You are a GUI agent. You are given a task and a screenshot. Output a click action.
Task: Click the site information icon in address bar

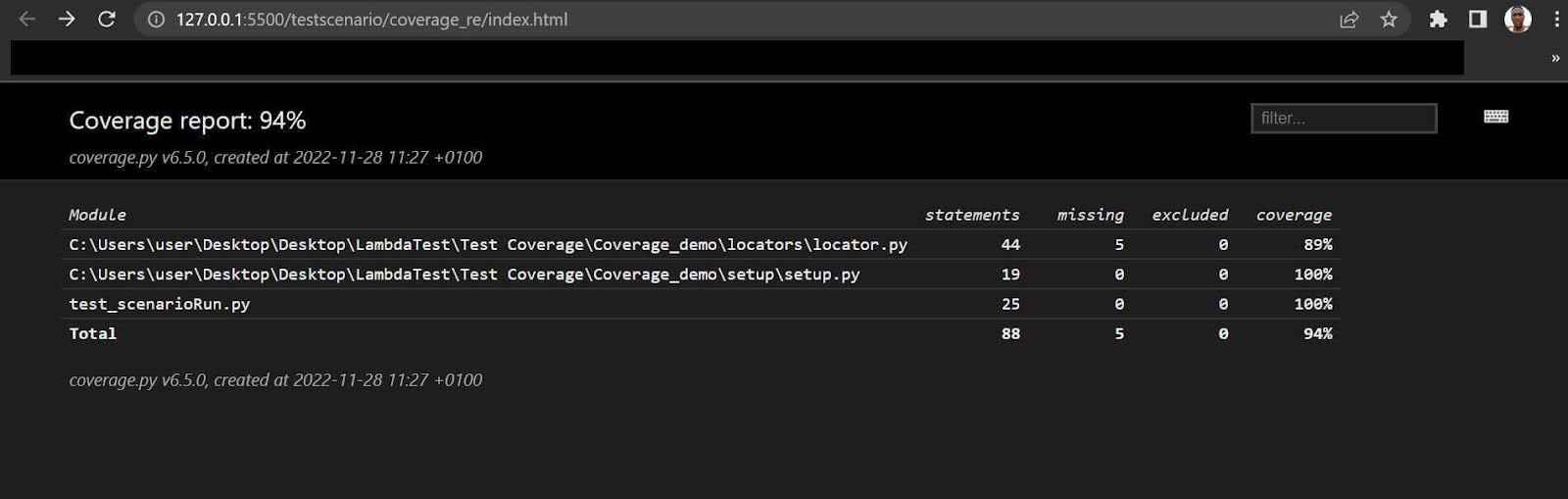point(156,19)
